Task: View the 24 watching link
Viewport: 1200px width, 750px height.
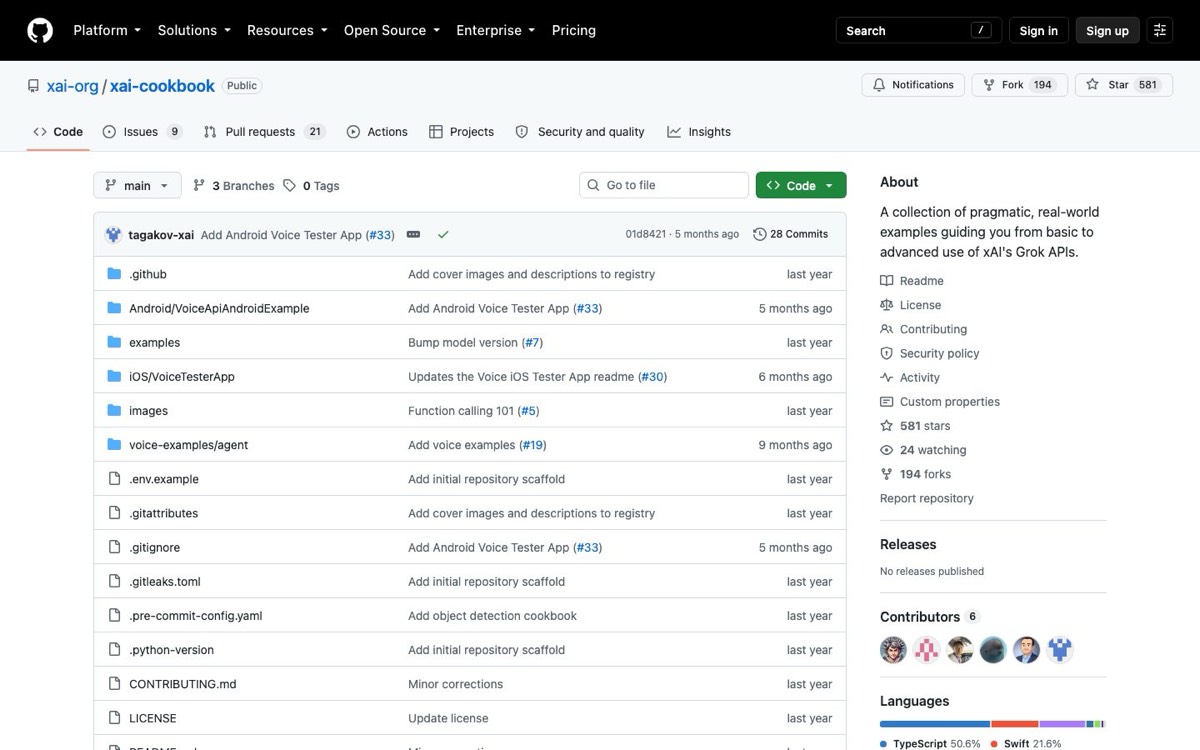Action: click(923, 450)
